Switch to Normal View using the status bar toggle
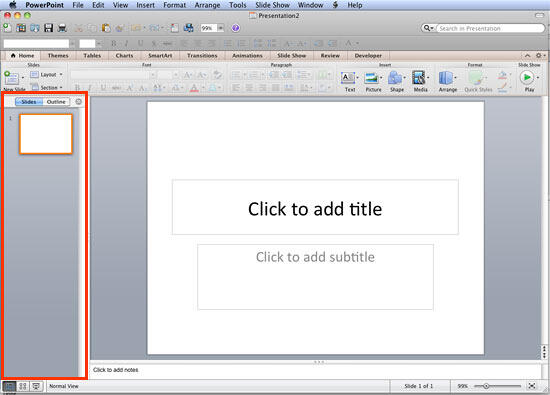 click(9, 386)
